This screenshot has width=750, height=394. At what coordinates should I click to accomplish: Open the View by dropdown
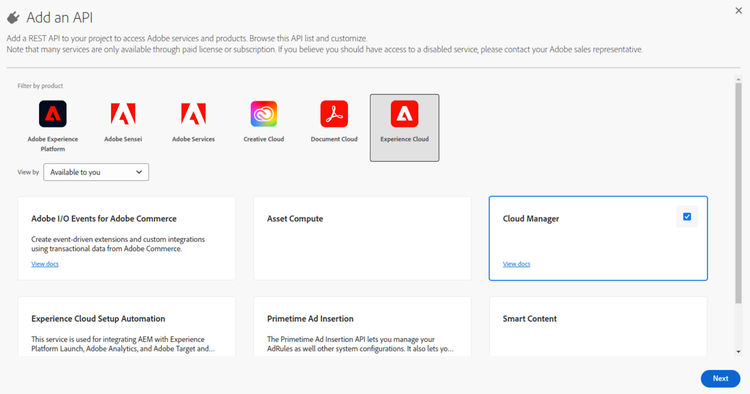coord(96,172)
